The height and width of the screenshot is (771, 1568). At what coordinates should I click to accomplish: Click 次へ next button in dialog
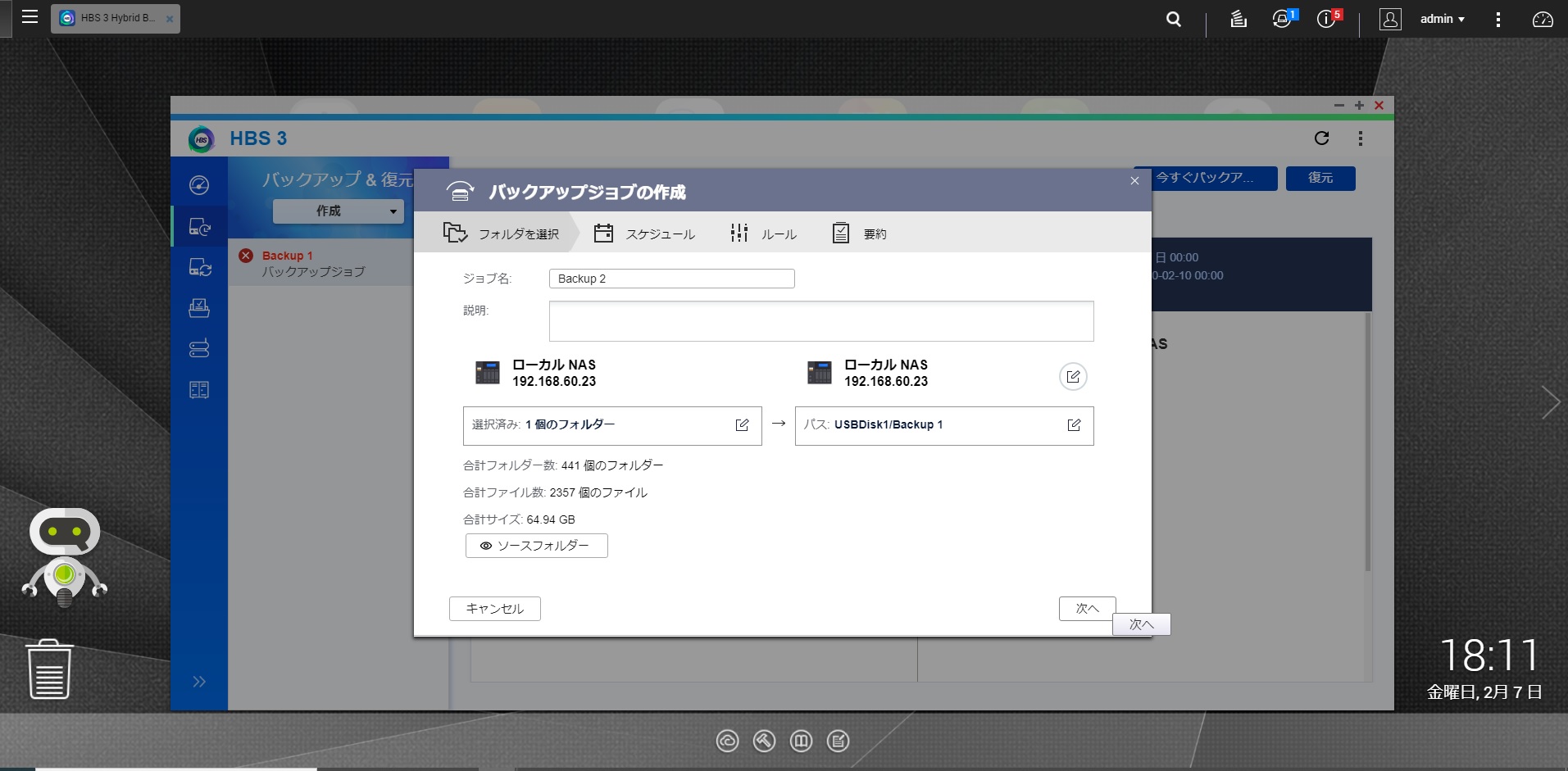click(1087, 609)
